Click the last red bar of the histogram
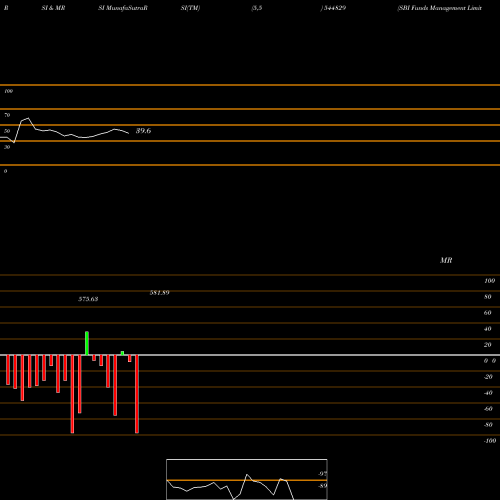Viewport: 500px width, 500px height. pos(137,394)
